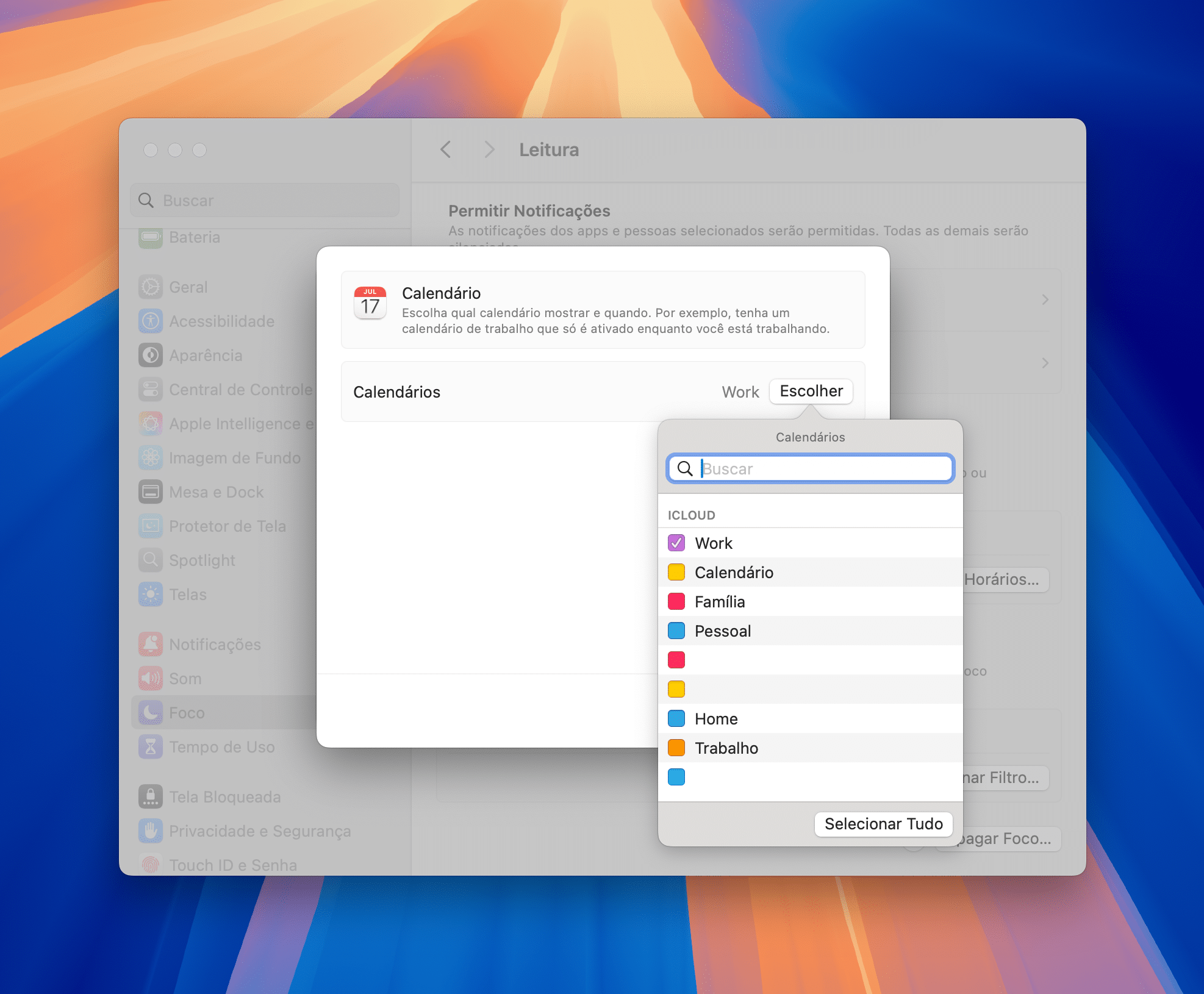Open Geral in the sidebar
This screenshot has height=994, width=1204.
coord(188,287)
